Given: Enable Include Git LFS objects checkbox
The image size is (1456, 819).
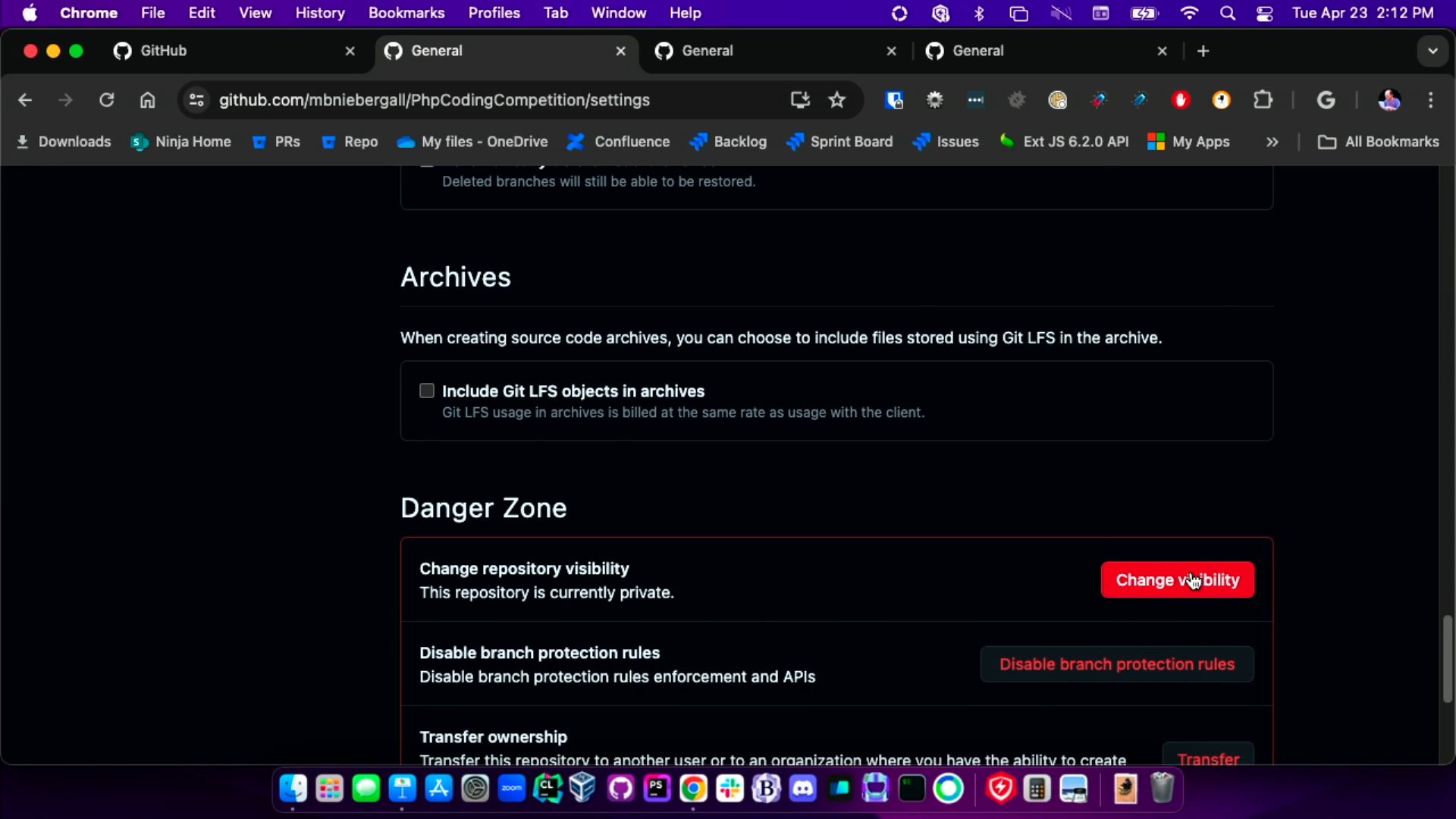Looking at the screenshot, I should pos(427,391).
